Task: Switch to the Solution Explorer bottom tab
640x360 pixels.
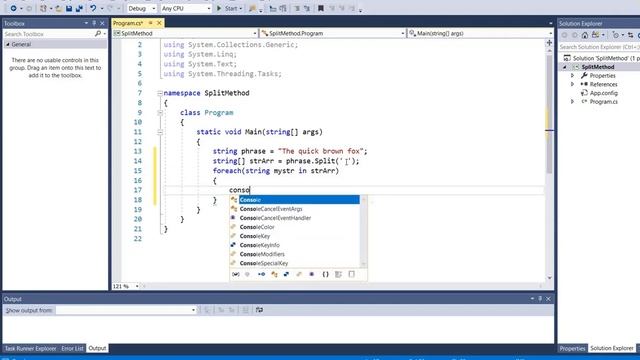Action: click(611, 349)
